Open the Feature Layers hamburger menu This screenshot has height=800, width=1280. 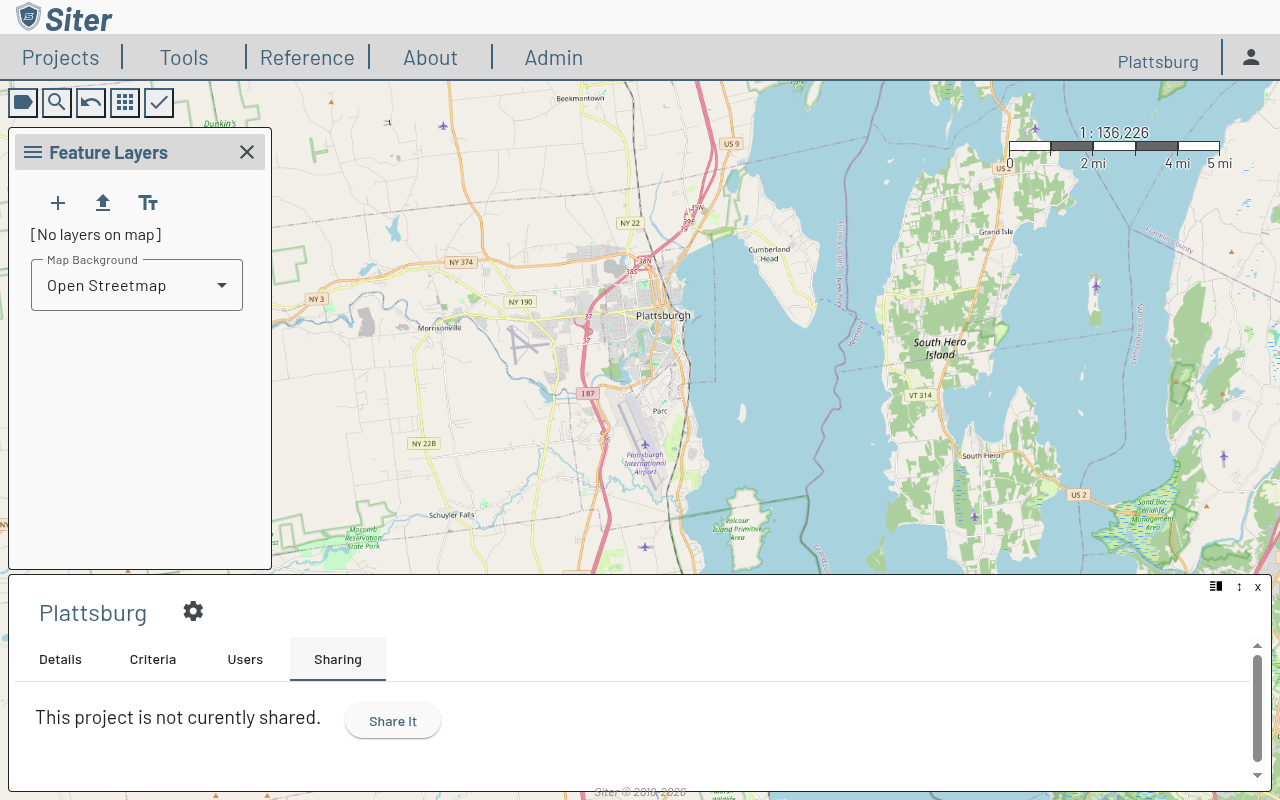click(x=33, y=152)
